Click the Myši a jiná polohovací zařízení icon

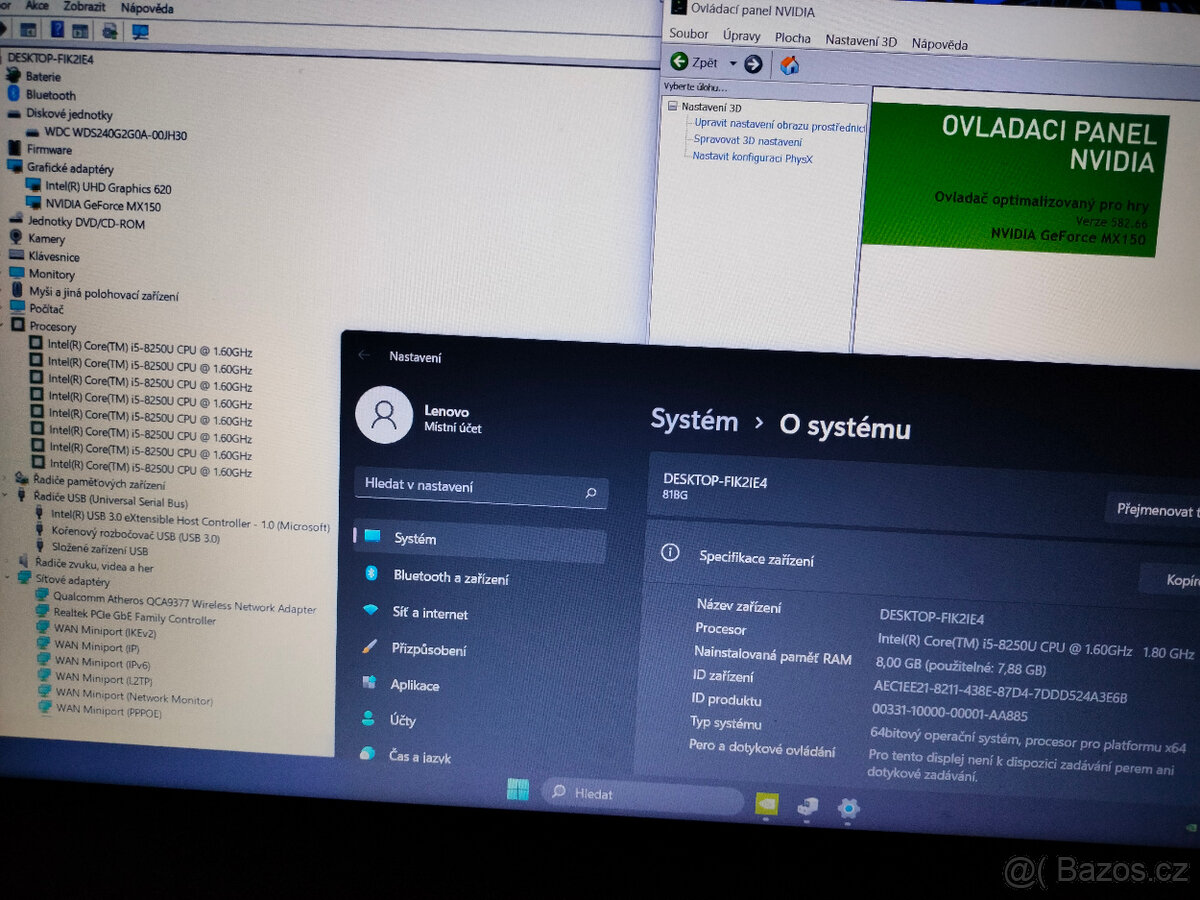(x=16, y=291)
